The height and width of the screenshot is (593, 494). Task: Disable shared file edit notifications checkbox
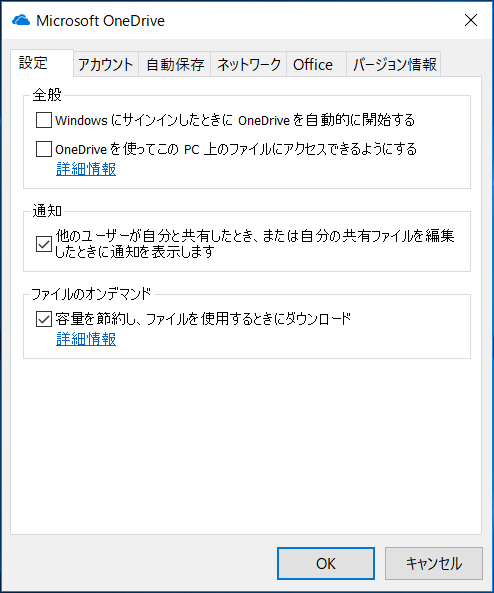44,244
